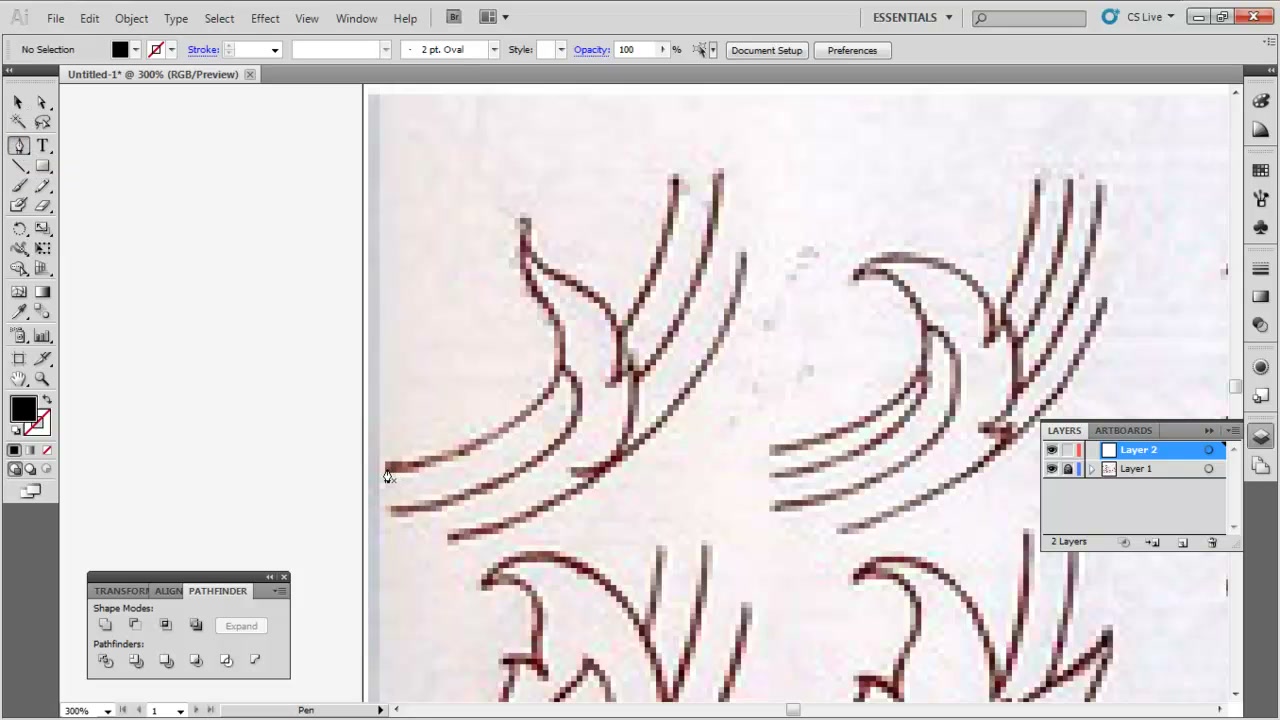Open Pathfinder panel options menu
1280x720 pixels.
280,591
